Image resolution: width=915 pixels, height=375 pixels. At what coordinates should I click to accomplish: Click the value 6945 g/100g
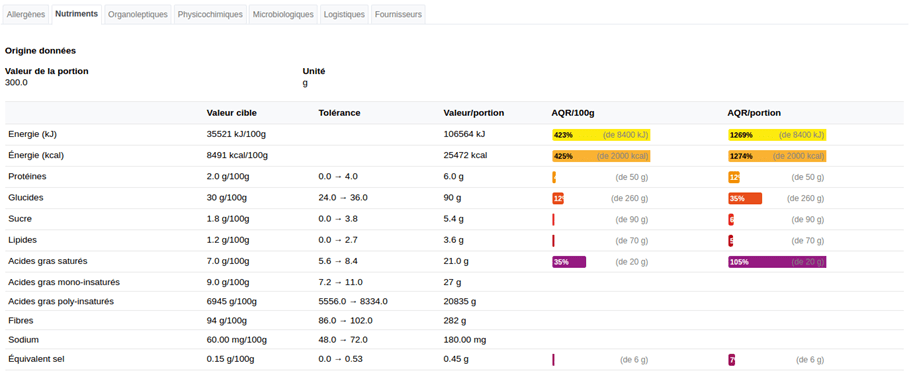[232, 302]
